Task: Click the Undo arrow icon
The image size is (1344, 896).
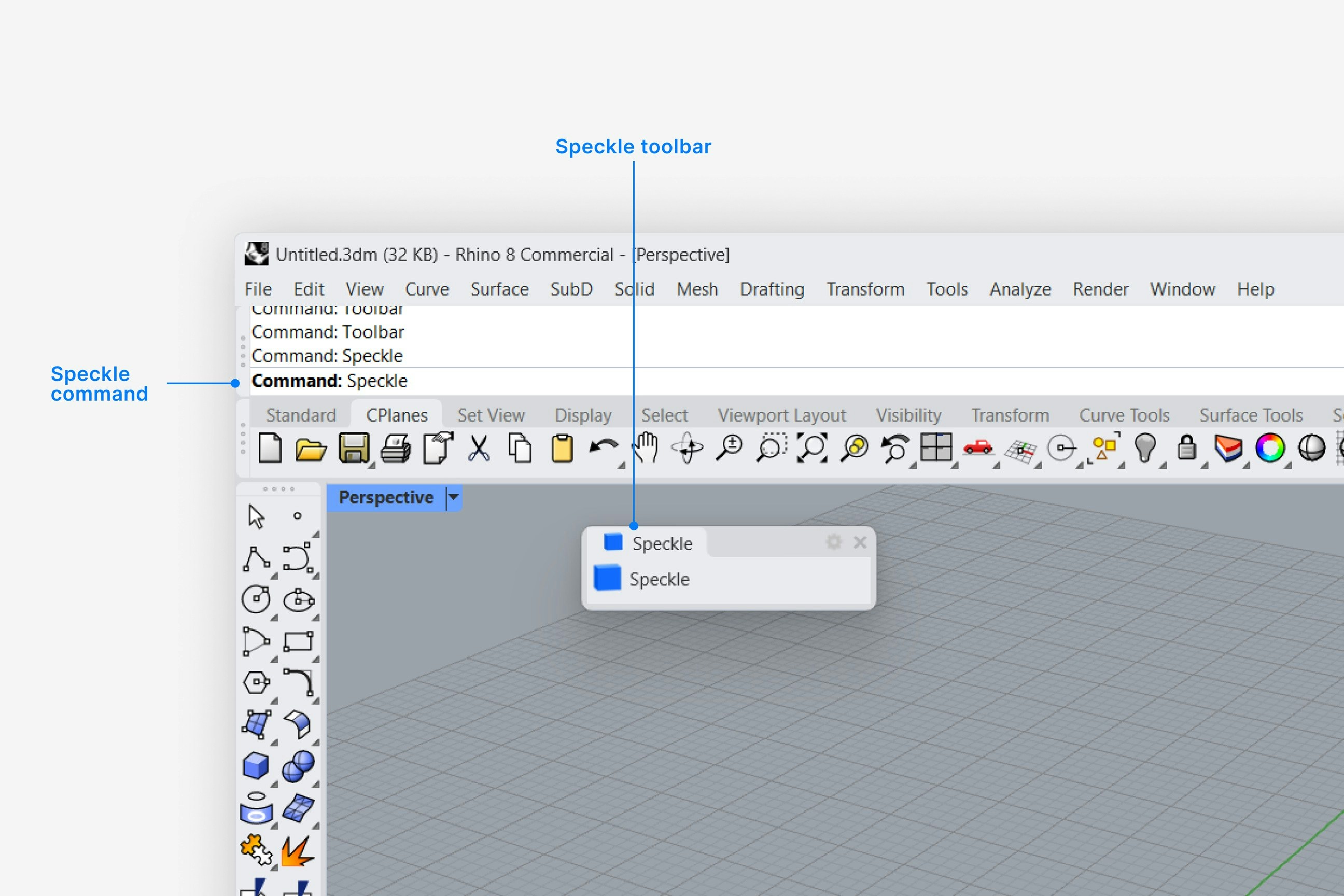Action: tap(603, 447)
